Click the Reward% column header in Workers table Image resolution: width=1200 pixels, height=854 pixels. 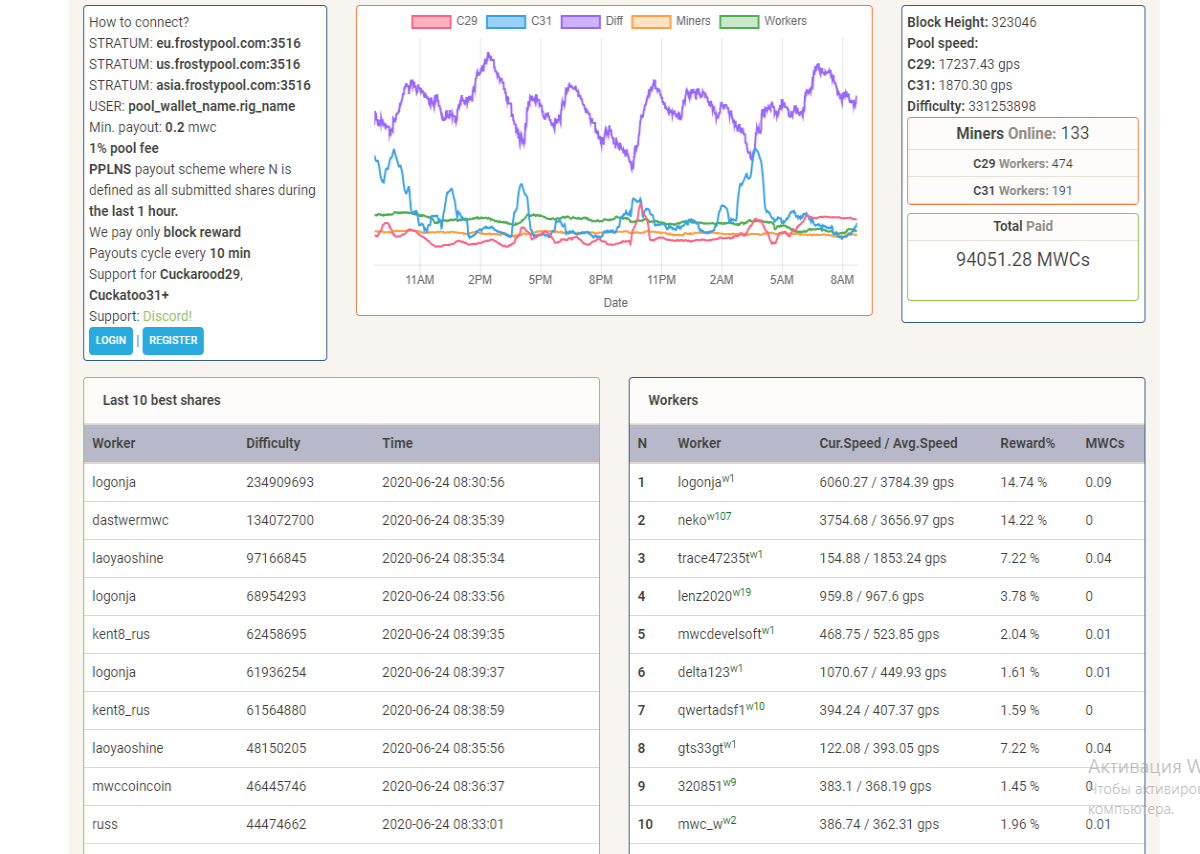pos(1028,443)
